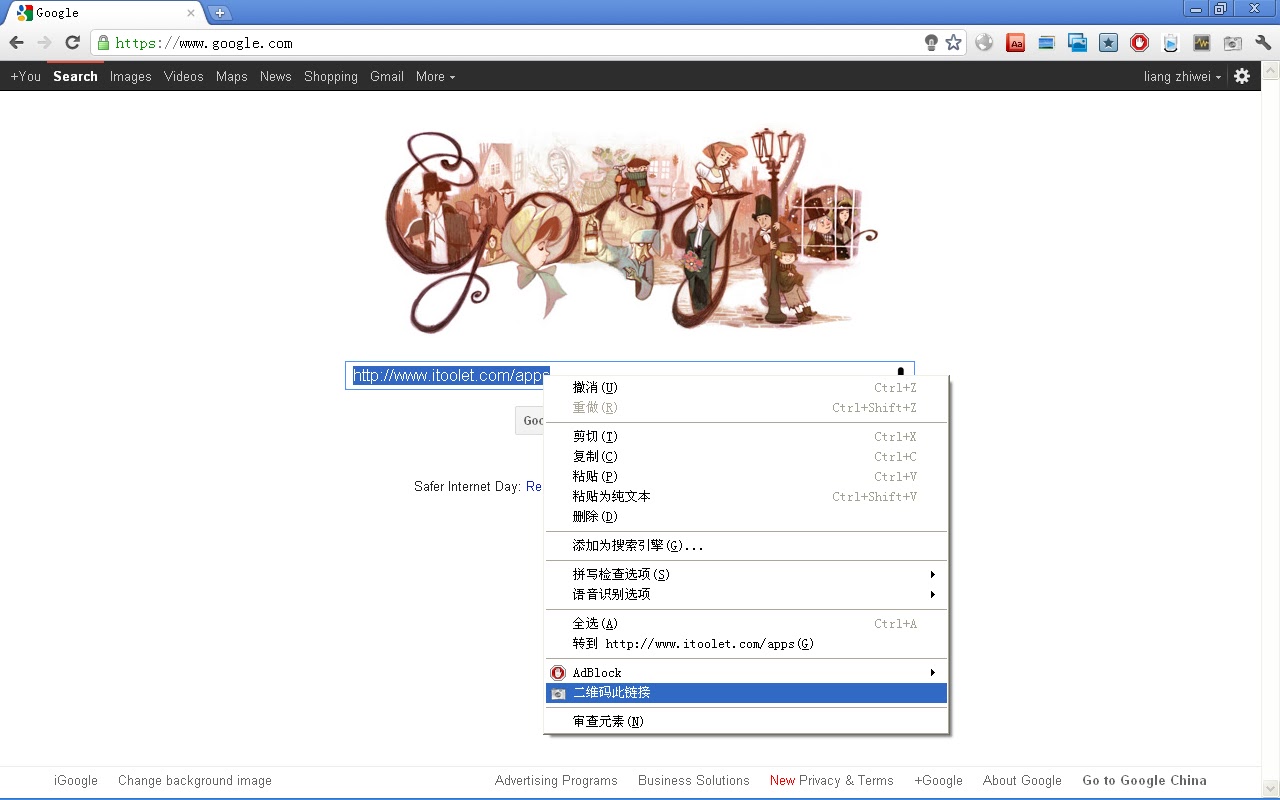Open the globe extension icon
Viewport: 1280px width, 800px height.
point(985,43)
